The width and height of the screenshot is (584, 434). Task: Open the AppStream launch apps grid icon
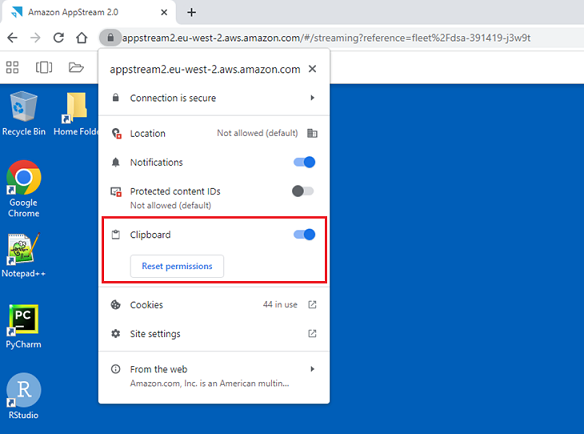click(x=12, y=67)
